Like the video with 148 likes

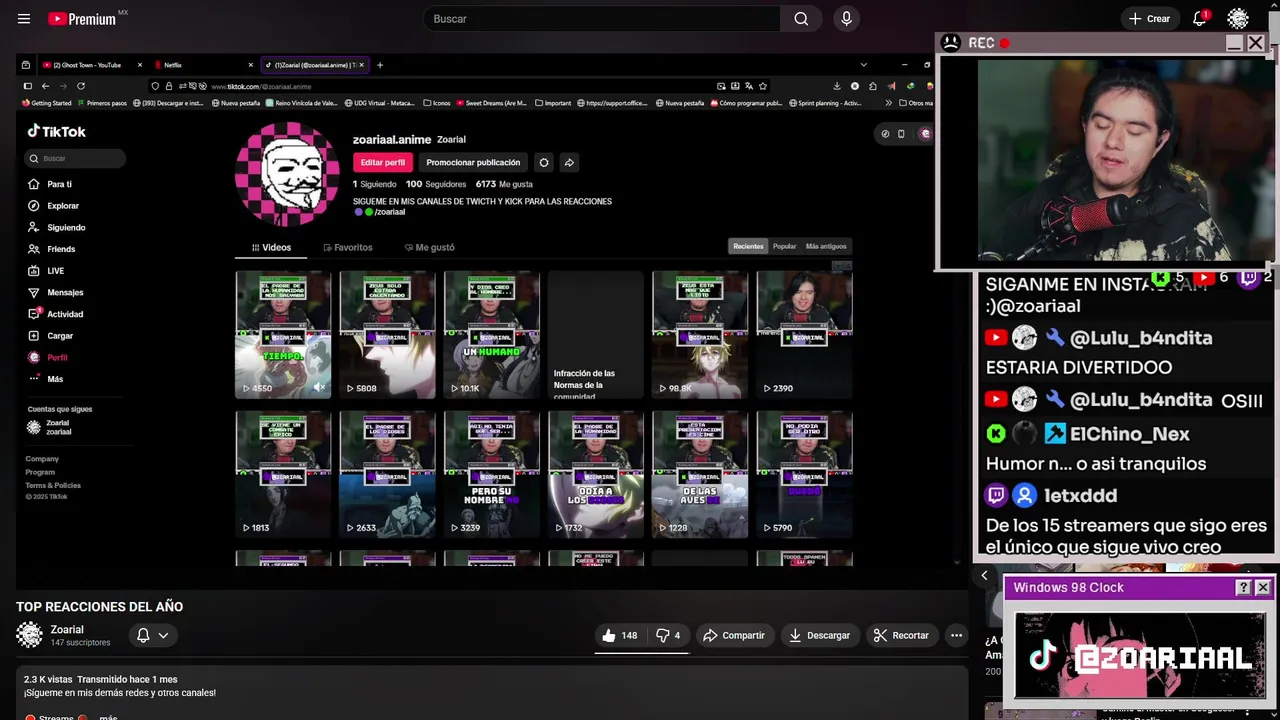point(620,635)
